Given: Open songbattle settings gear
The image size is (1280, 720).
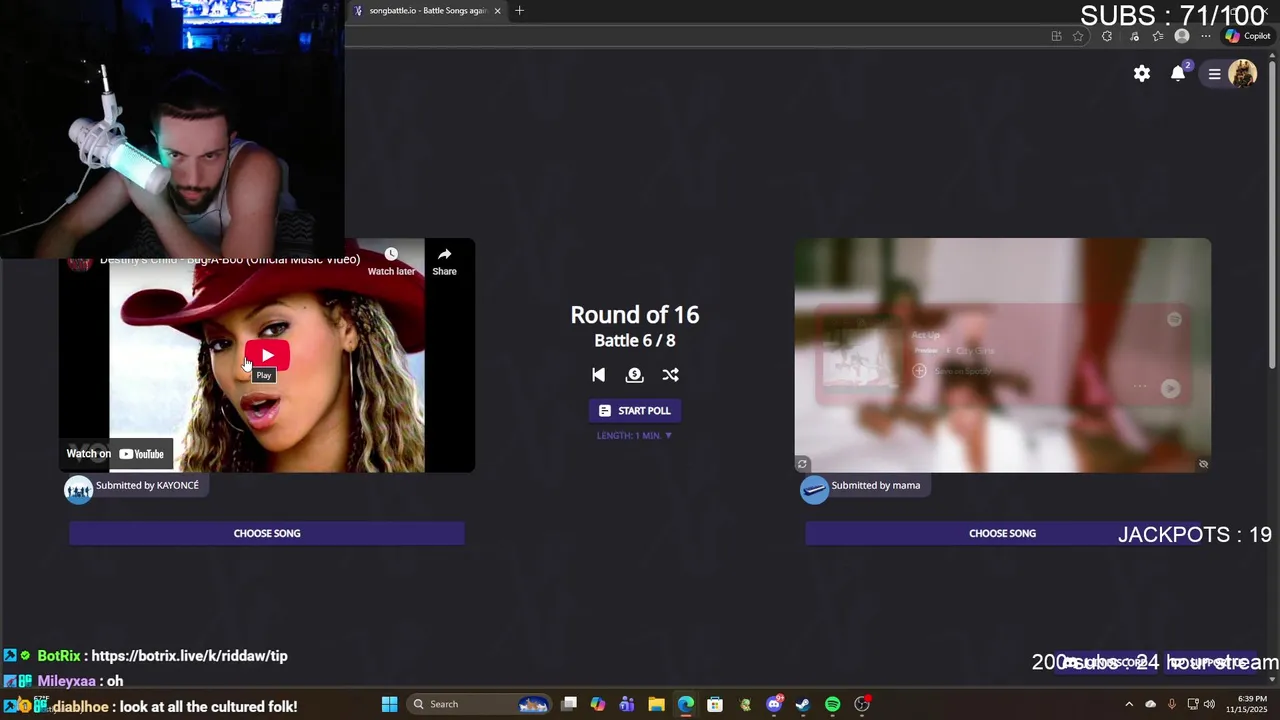Looking at the screenshot, I should [1142, 73].
